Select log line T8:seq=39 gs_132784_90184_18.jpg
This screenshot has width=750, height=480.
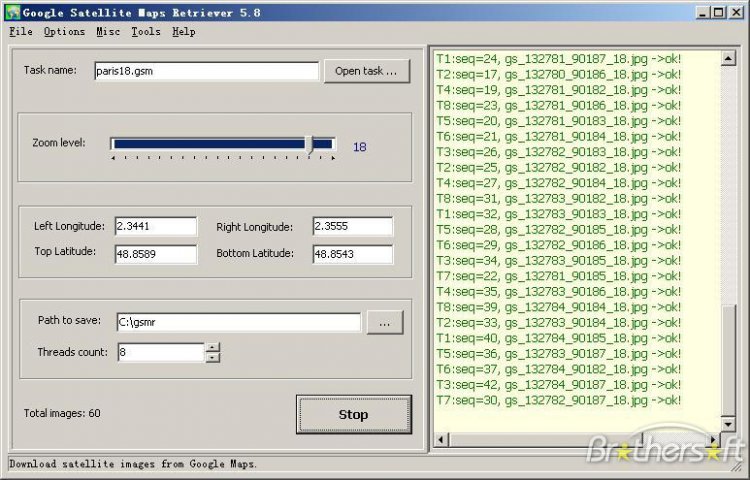(x=558, y=307)
